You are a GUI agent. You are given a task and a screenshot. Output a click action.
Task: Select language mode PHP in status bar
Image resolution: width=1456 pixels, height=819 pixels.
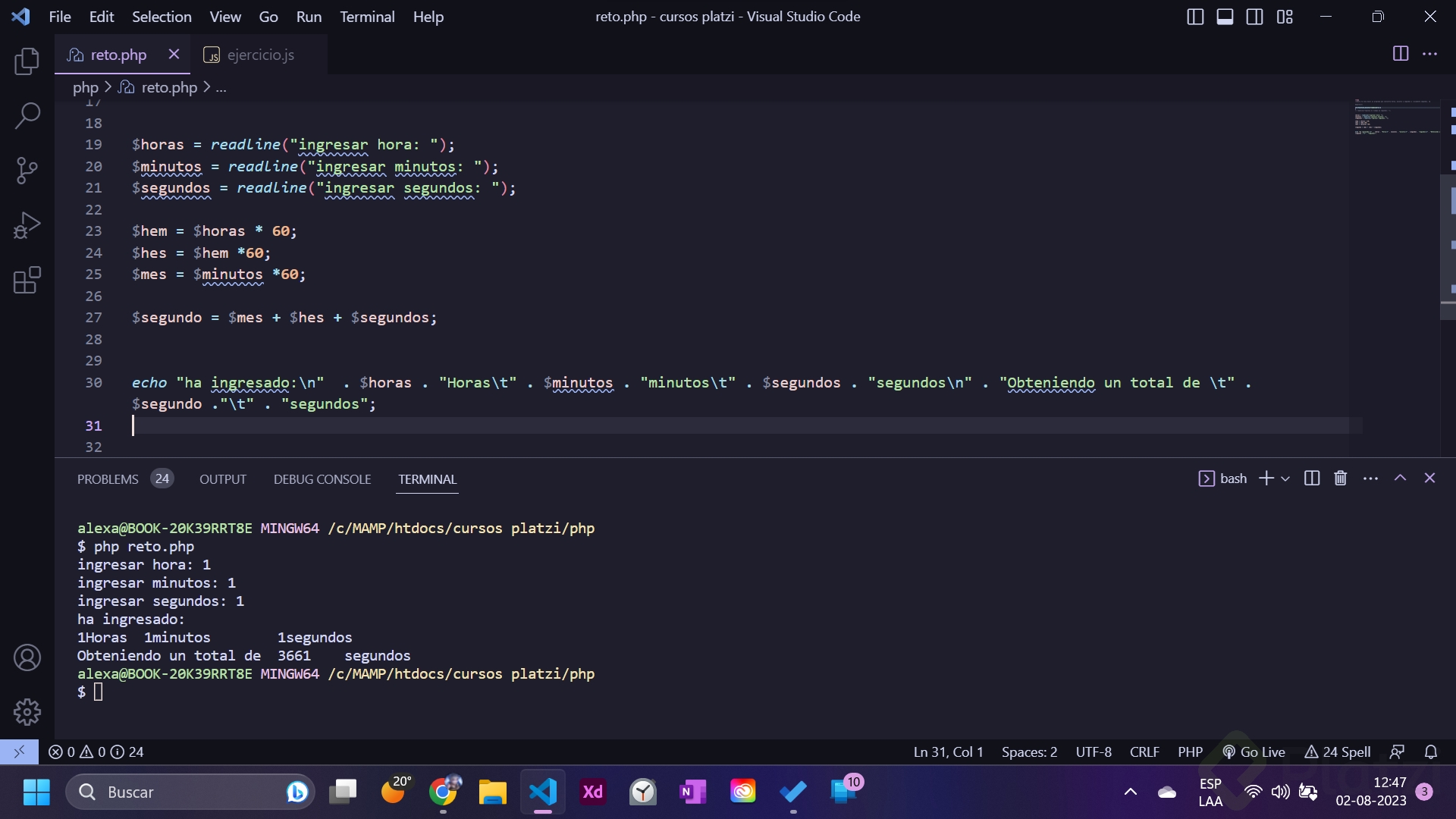1190,752
